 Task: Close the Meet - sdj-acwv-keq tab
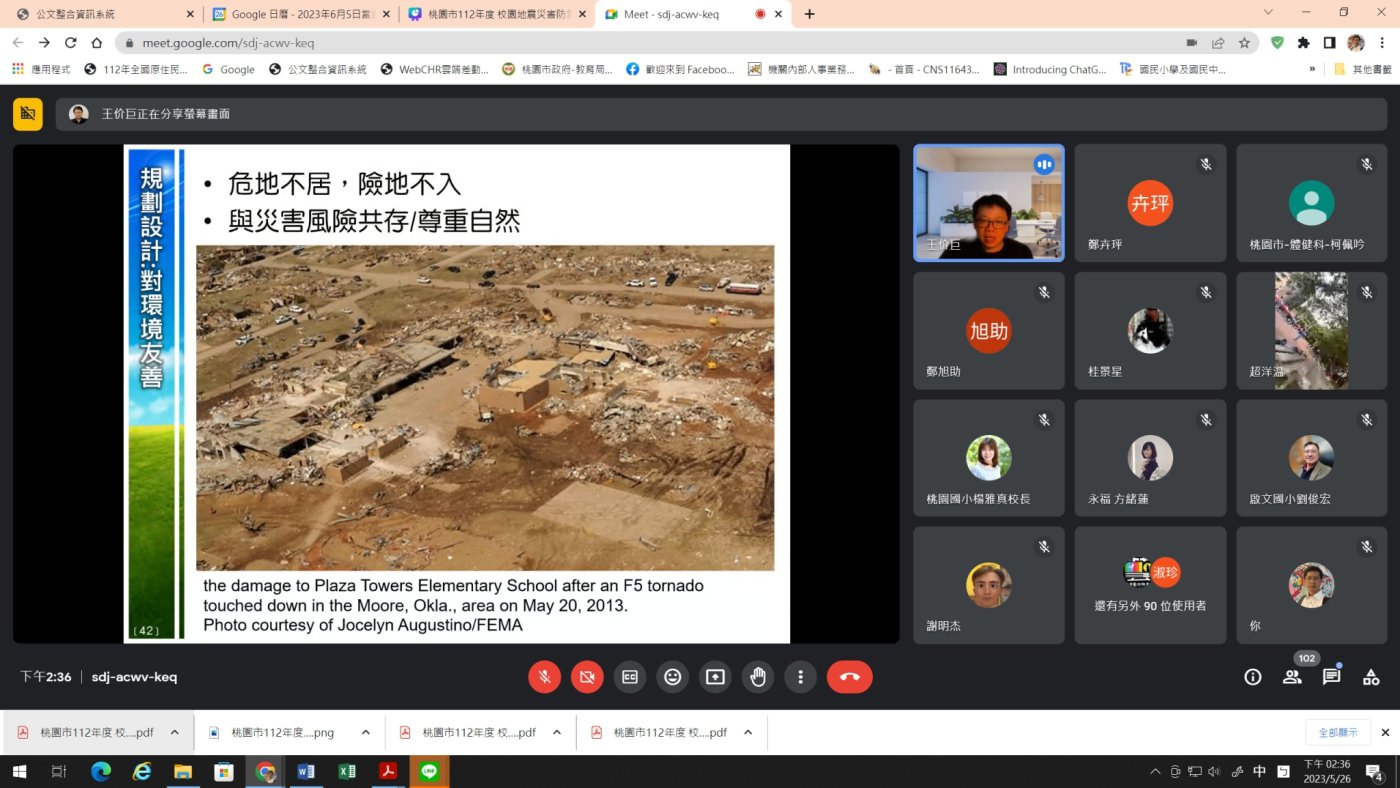(781, 14)
